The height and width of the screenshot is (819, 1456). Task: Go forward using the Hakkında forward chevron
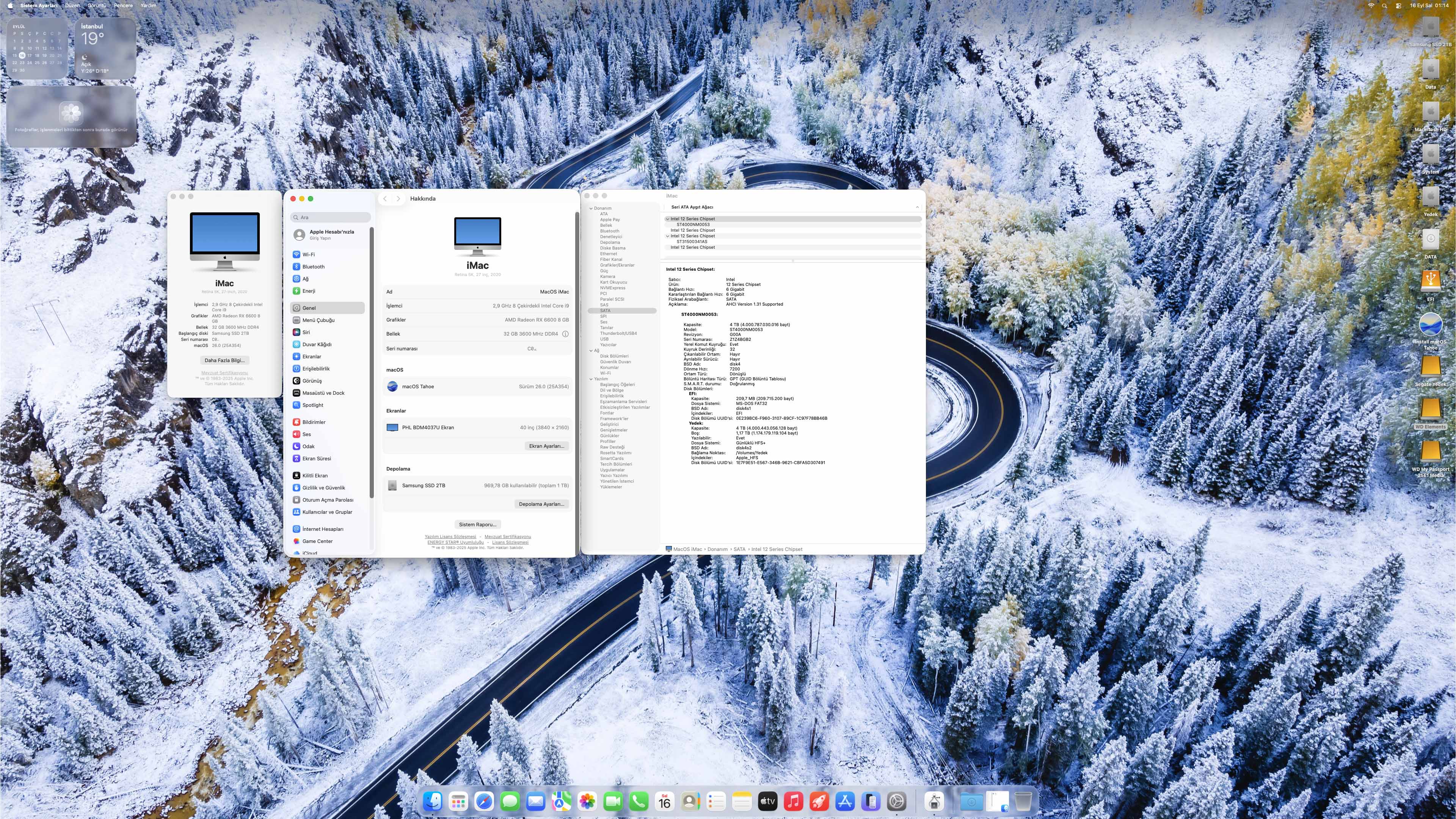399,198
